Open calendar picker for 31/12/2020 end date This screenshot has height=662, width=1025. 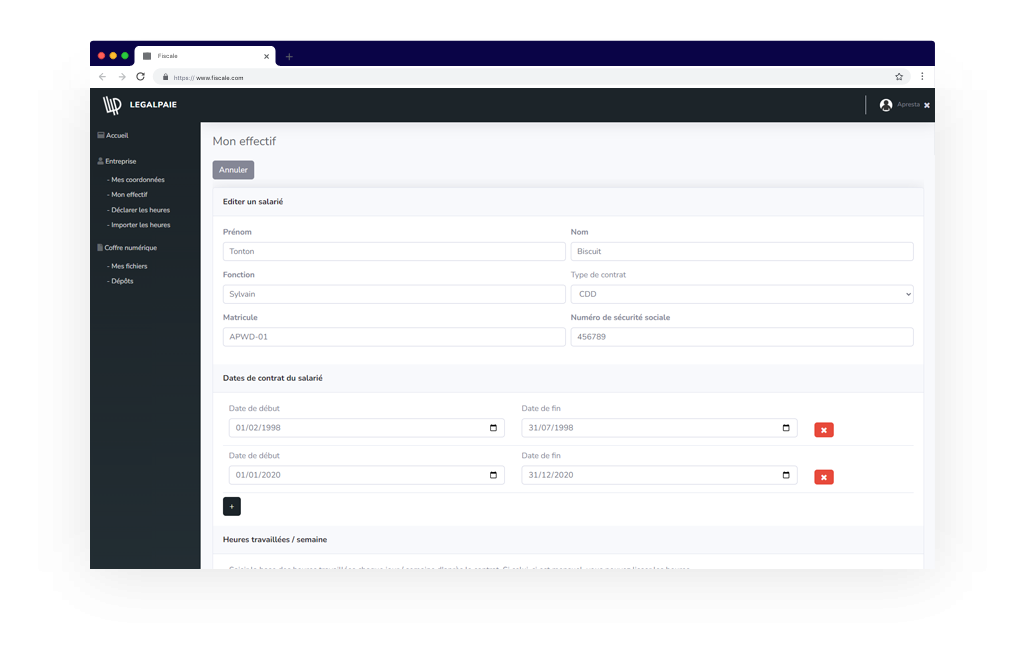(x=786, y=475)
